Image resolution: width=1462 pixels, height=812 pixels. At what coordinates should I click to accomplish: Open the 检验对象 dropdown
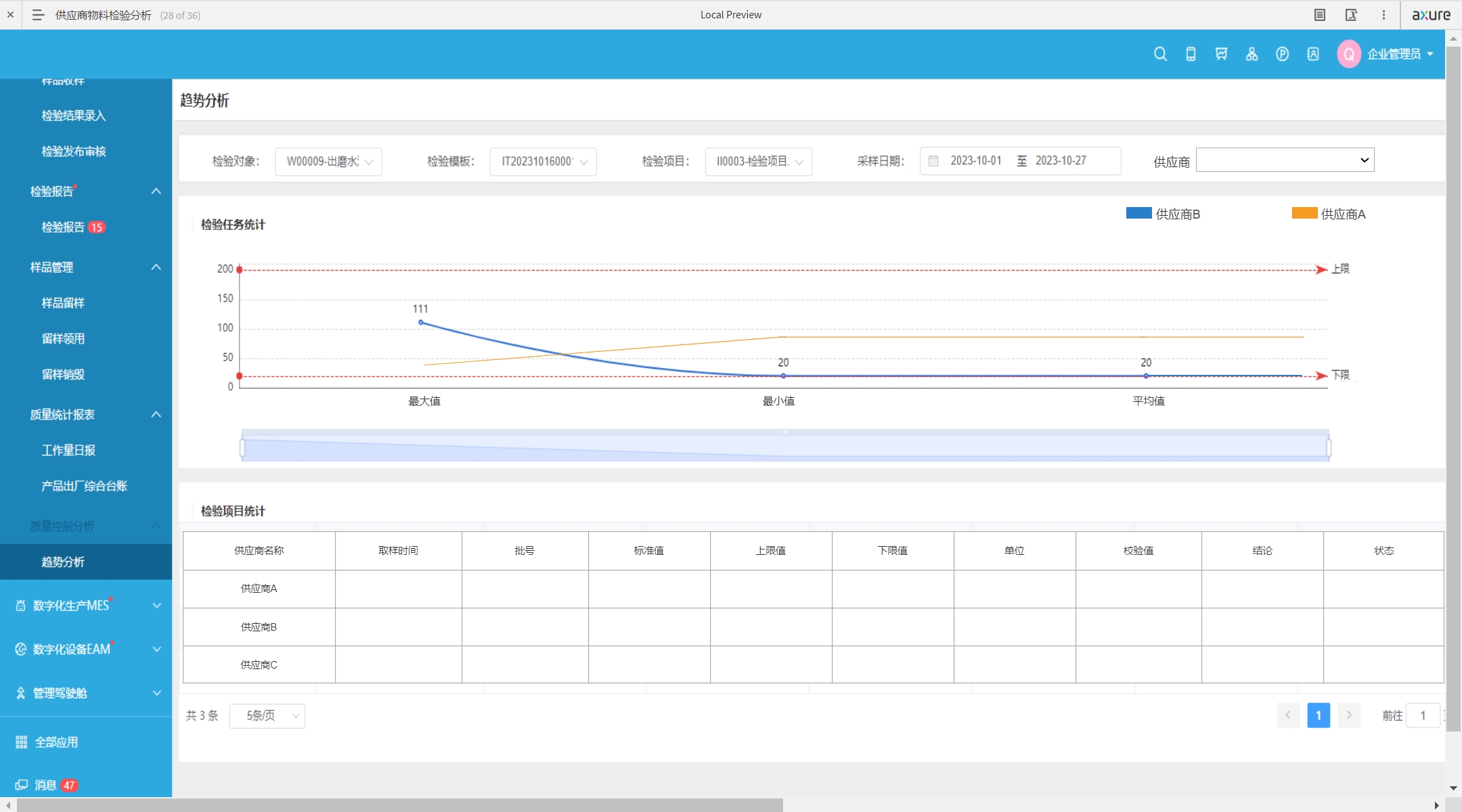(x=328, y=162)
